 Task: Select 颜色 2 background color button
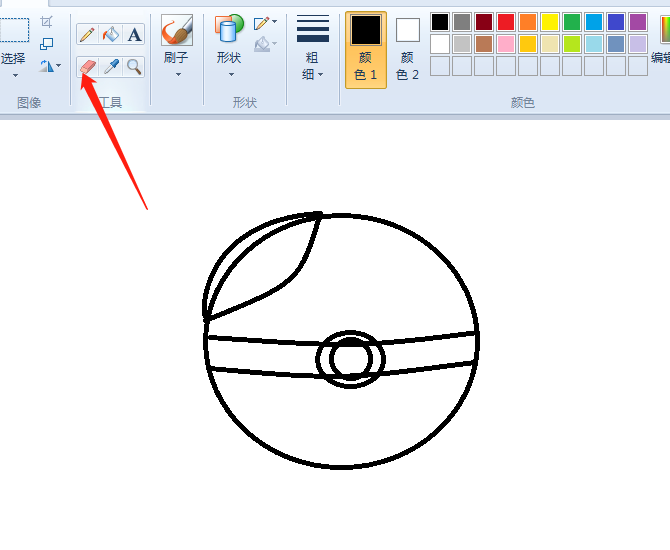point(407,50)
